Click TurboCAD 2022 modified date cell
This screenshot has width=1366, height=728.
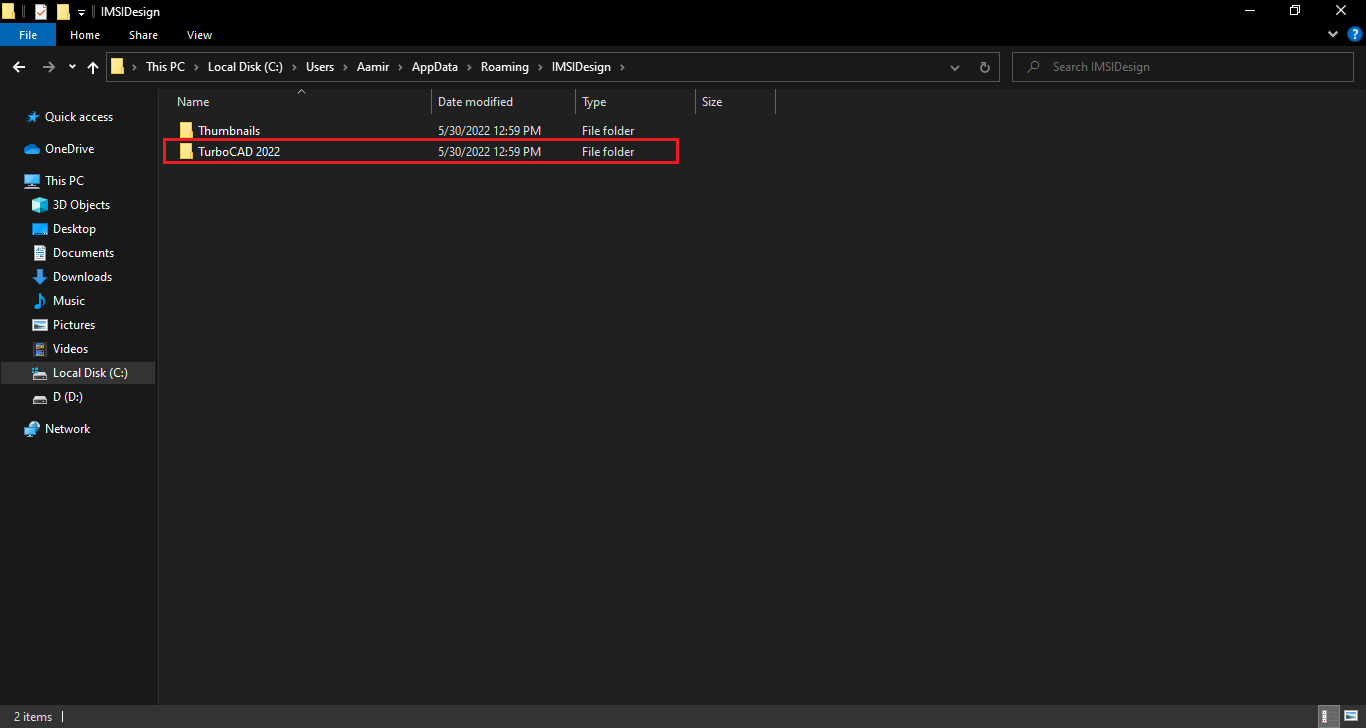click(x=489, y=152)
